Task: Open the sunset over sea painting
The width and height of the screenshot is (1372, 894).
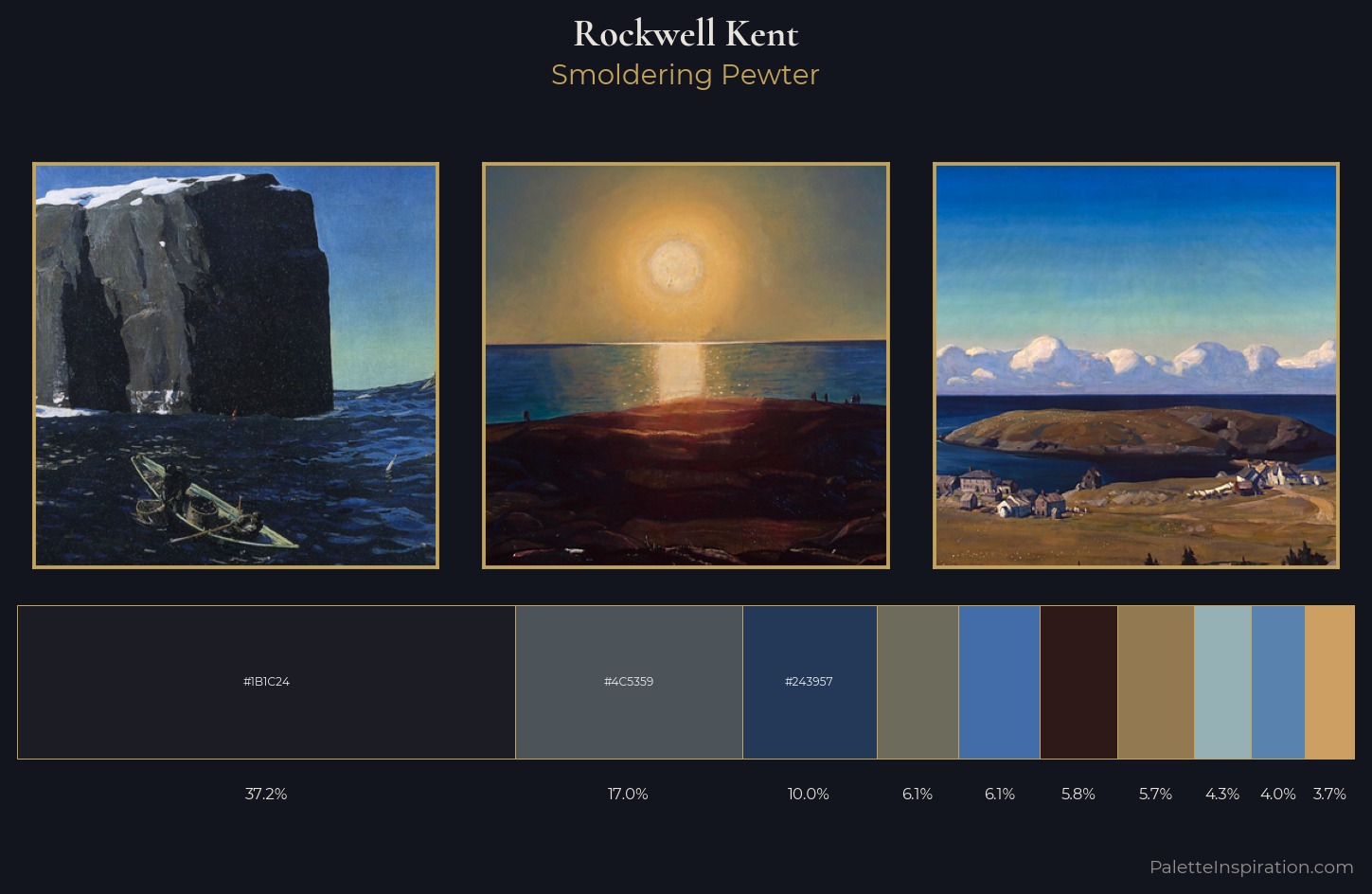Action: point(686,366)
